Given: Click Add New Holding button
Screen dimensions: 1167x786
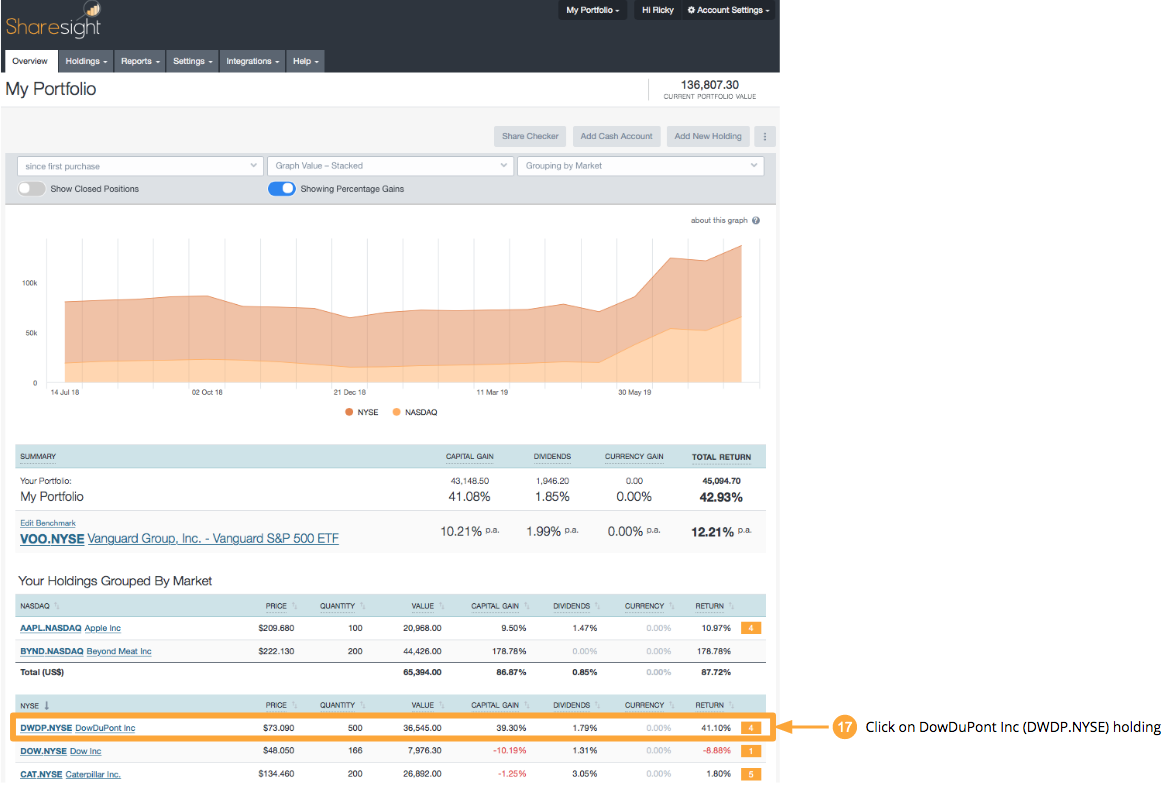Looking at the screenshot, I should pyautogui.click(x=708, y=137).
